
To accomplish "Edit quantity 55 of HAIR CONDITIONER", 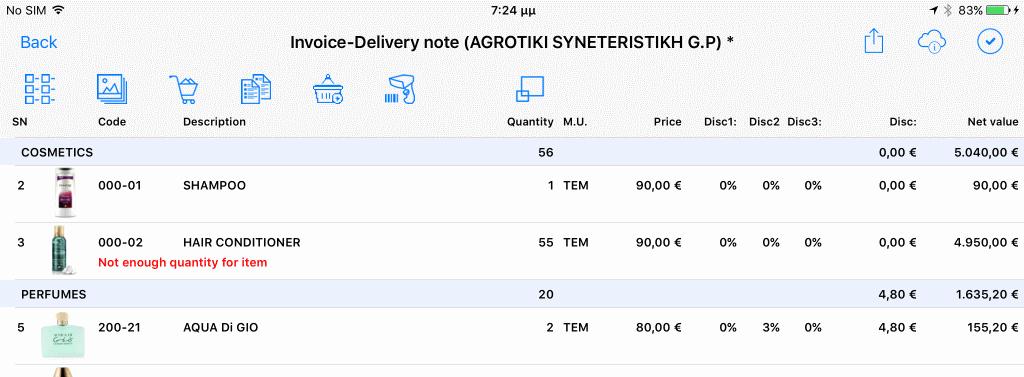I will click(546, 242).
